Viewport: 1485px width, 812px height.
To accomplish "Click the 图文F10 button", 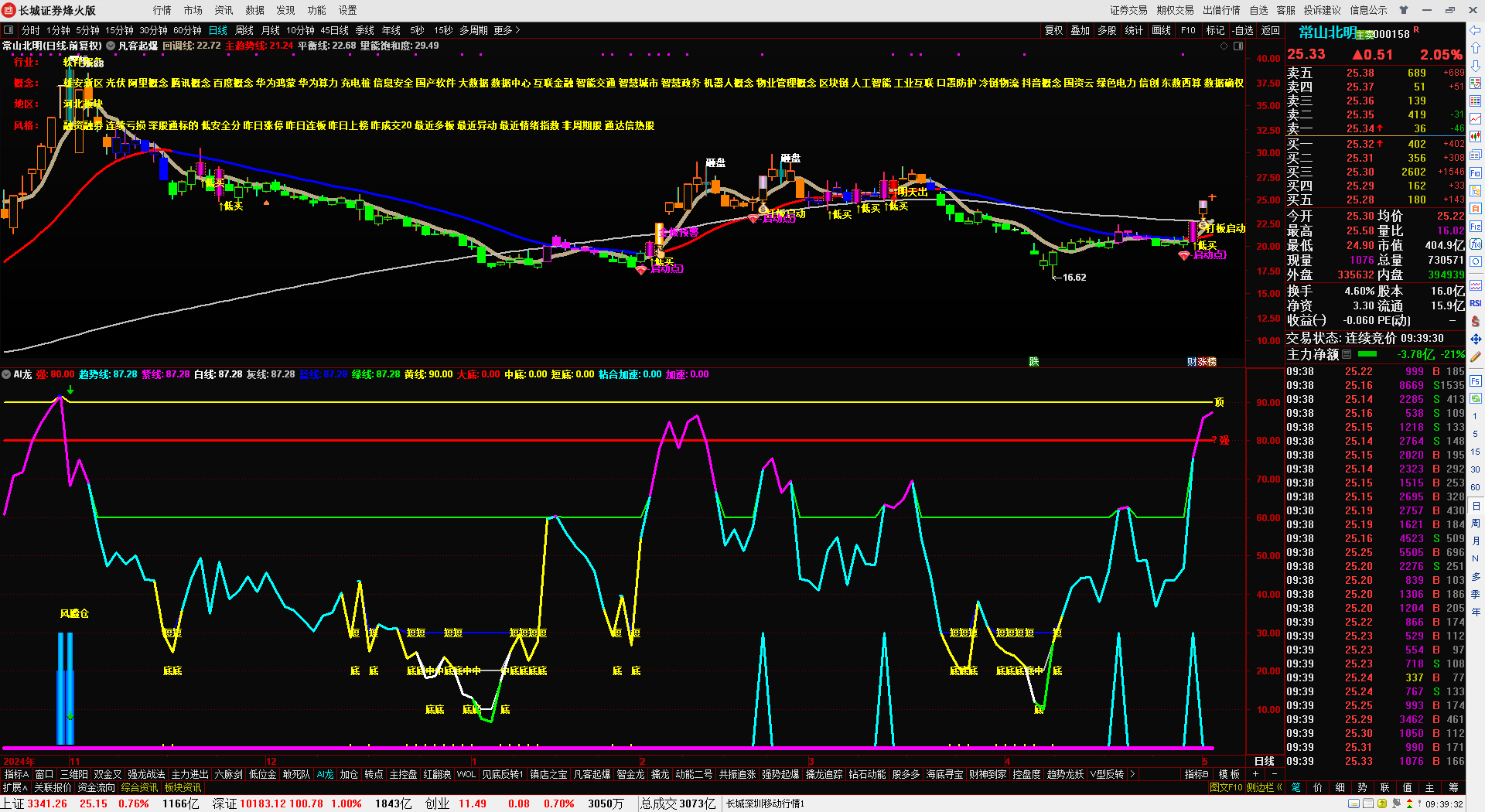I will [x=1226, y=787].
